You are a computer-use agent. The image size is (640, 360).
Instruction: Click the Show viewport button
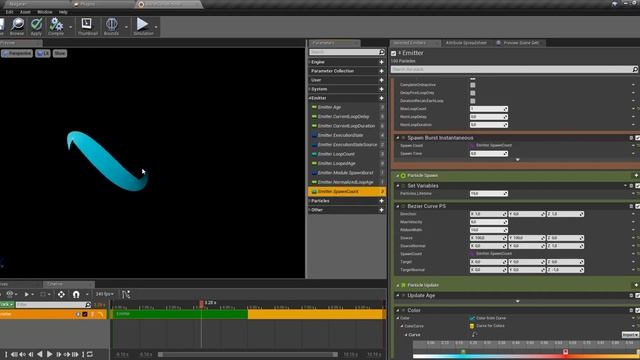[x=60, y=53]
